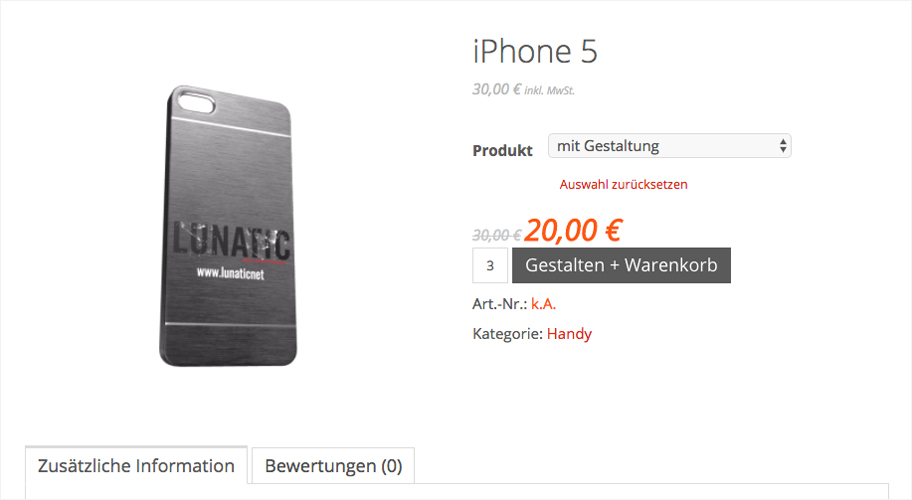Click the Produkt attribute label

[503, 151]
